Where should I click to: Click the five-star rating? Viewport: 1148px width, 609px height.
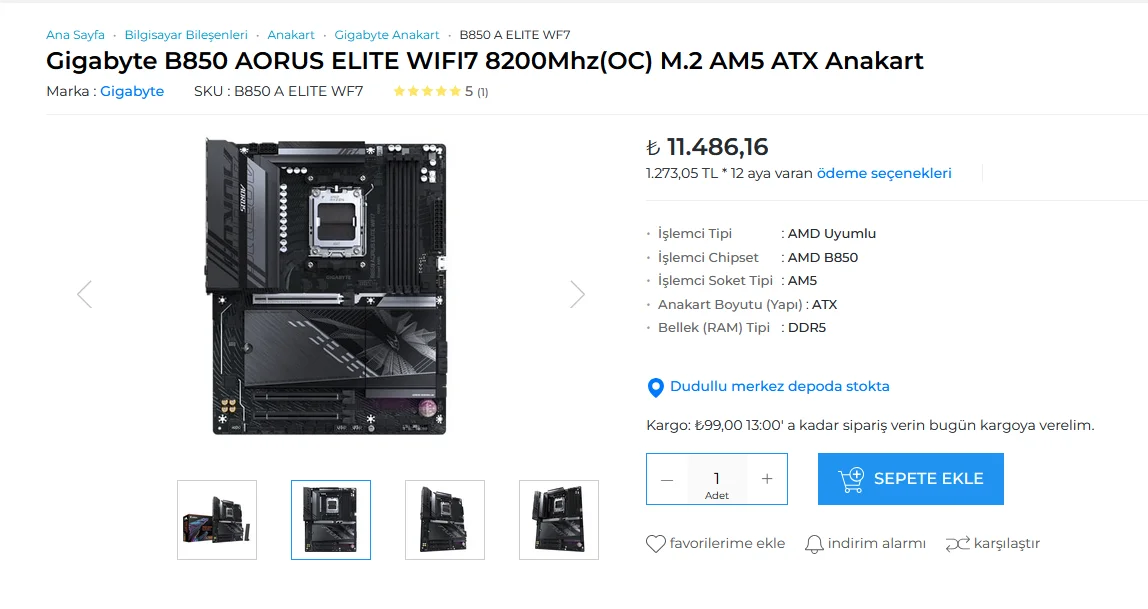pos(428,91)
